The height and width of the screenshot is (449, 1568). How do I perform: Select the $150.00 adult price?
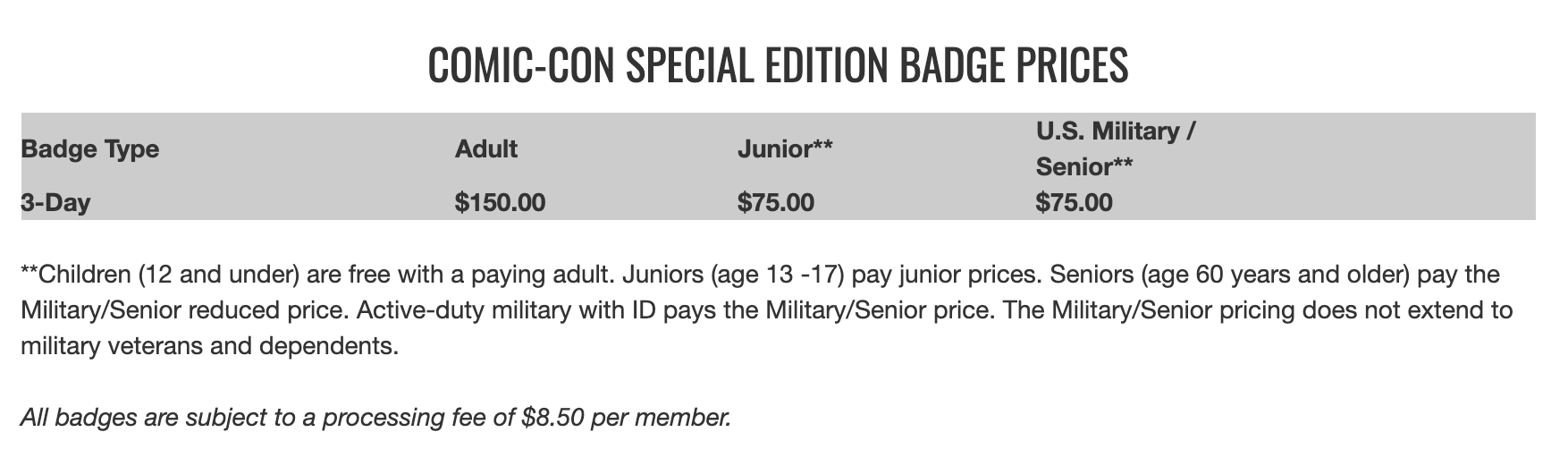click(500, 203)
